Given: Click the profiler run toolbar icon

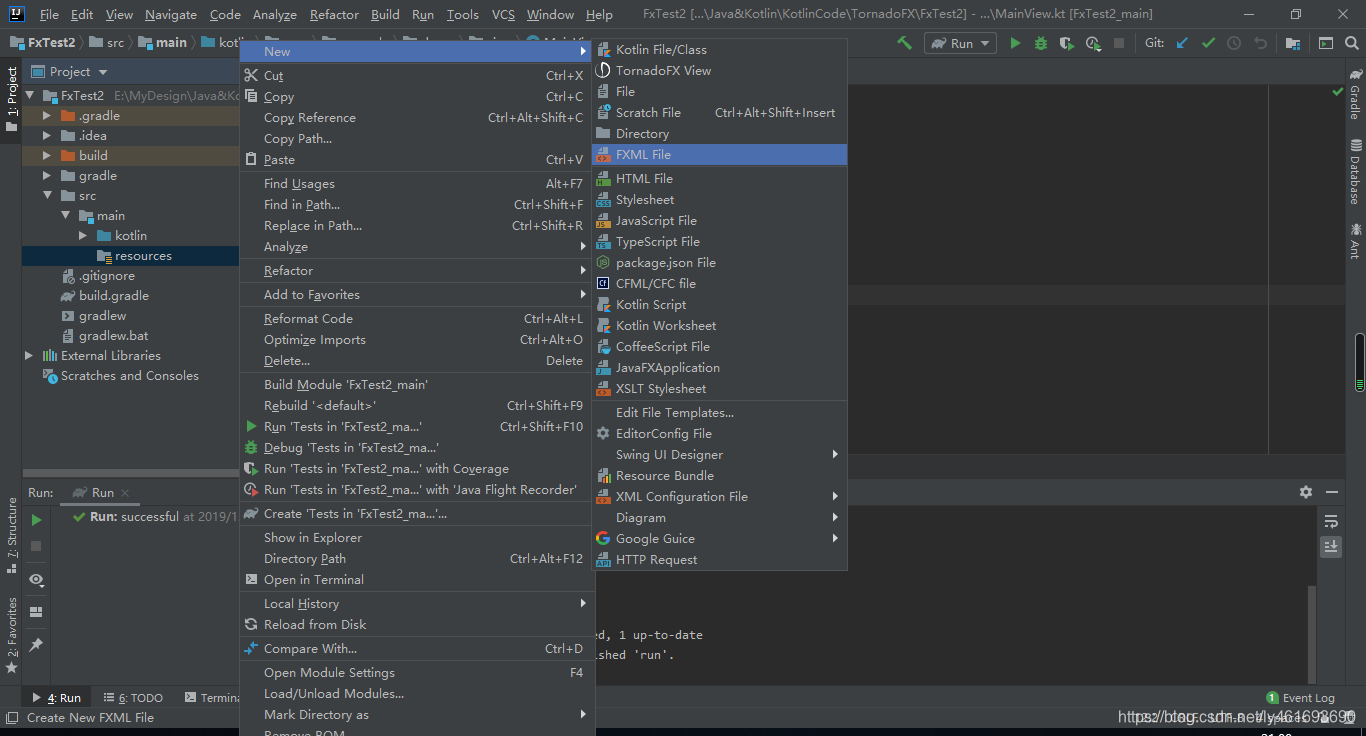Looking at the screenshot, I should point(1093,43).
